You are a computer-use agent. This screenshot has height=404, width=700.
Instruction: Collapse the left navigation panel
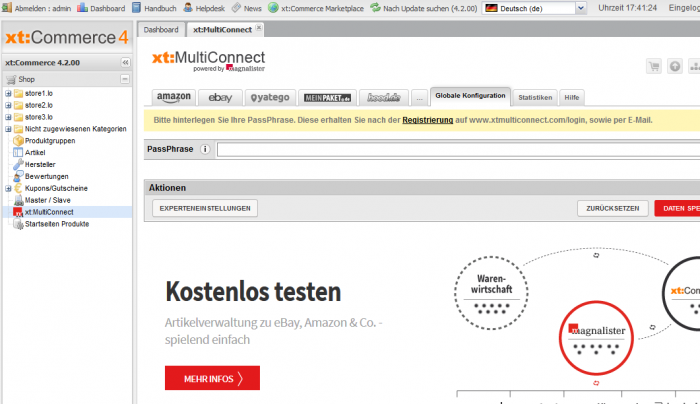[x=125, y=62]
